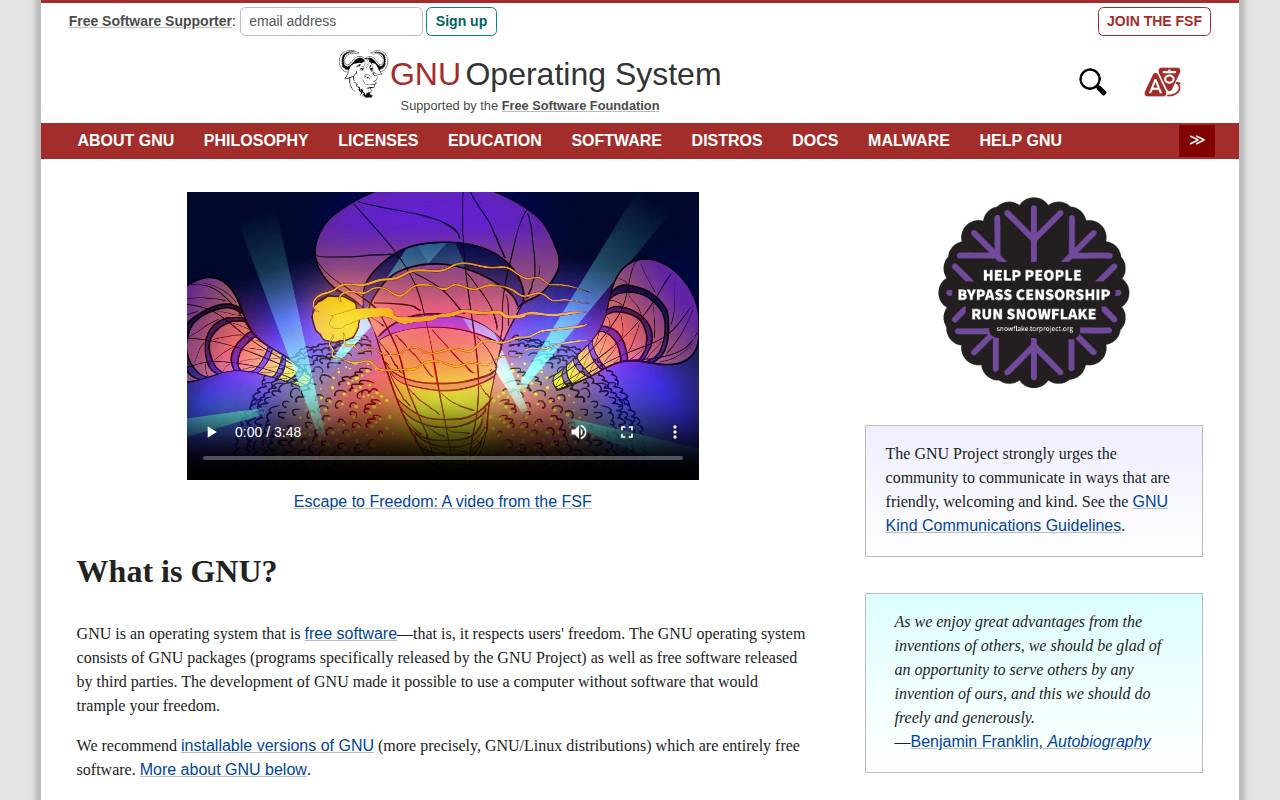Open the video's more options menu

[x=675, y=432]
